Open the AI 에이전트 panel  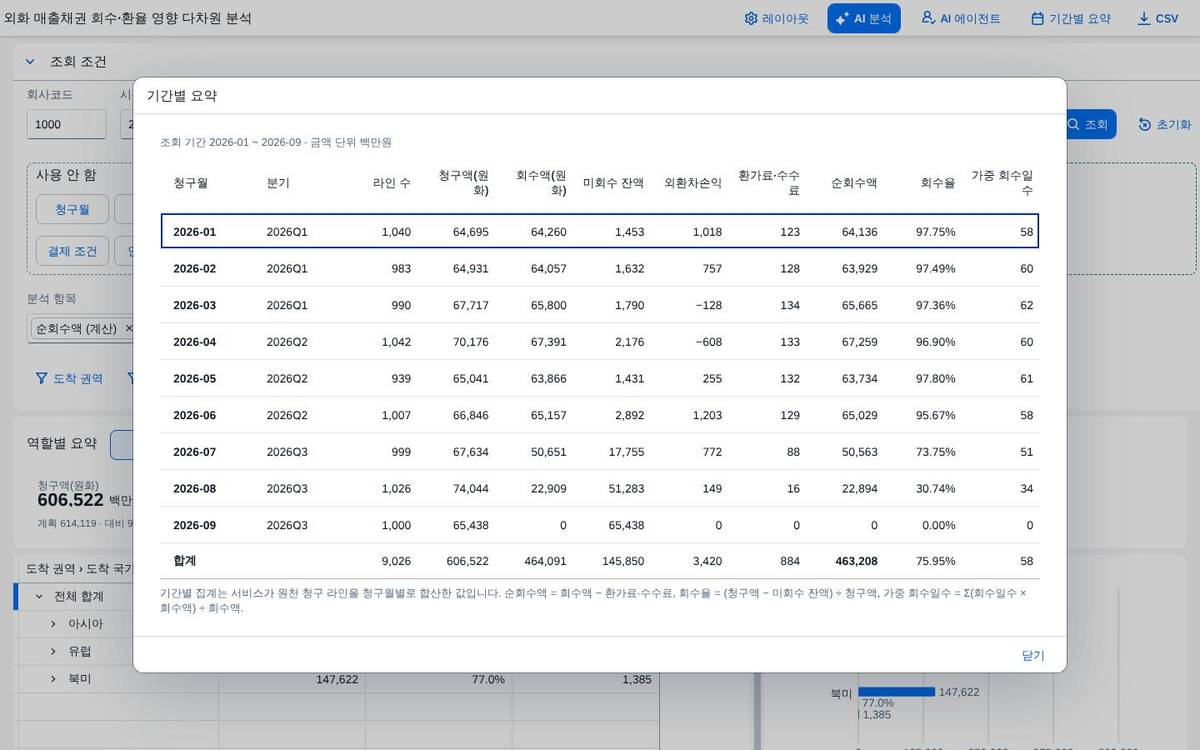coord(961,18)
